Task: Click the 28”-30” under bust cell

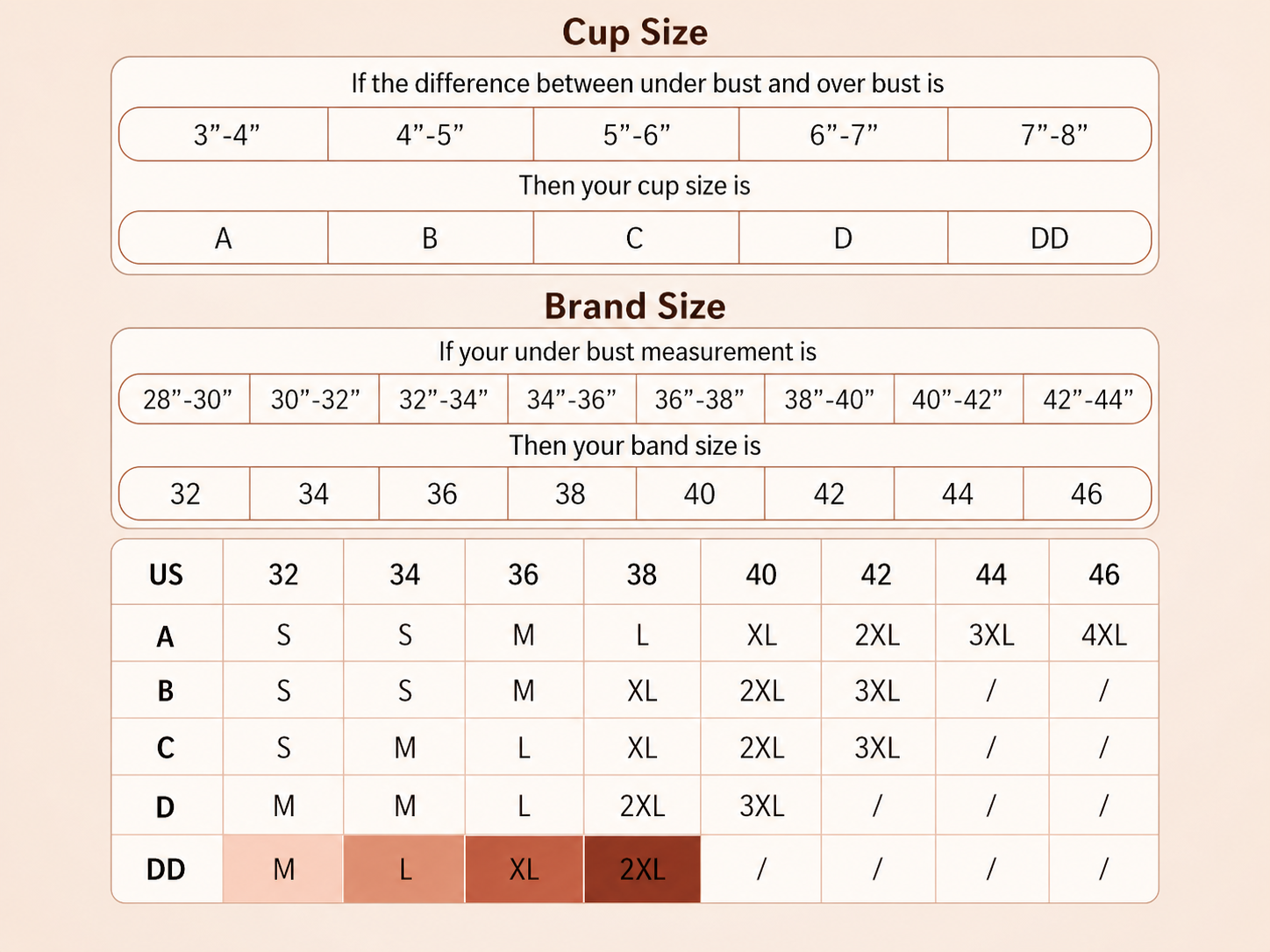Action: [x=185, y=399]
